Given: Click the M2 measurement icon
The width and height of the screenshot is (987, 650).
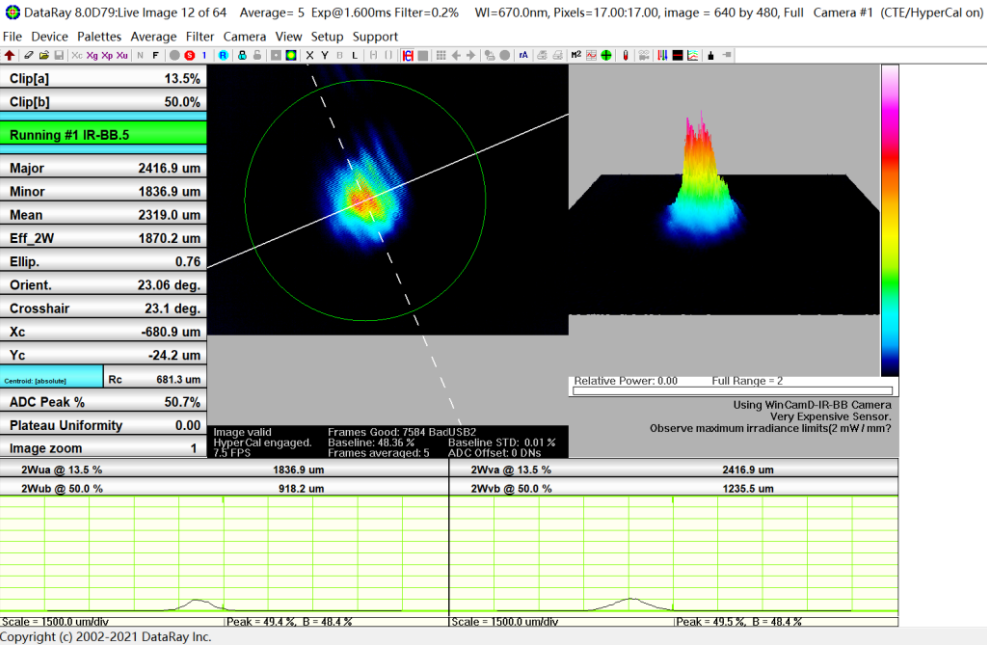Looking at the screenshot, I should click(x=576, y=55).
